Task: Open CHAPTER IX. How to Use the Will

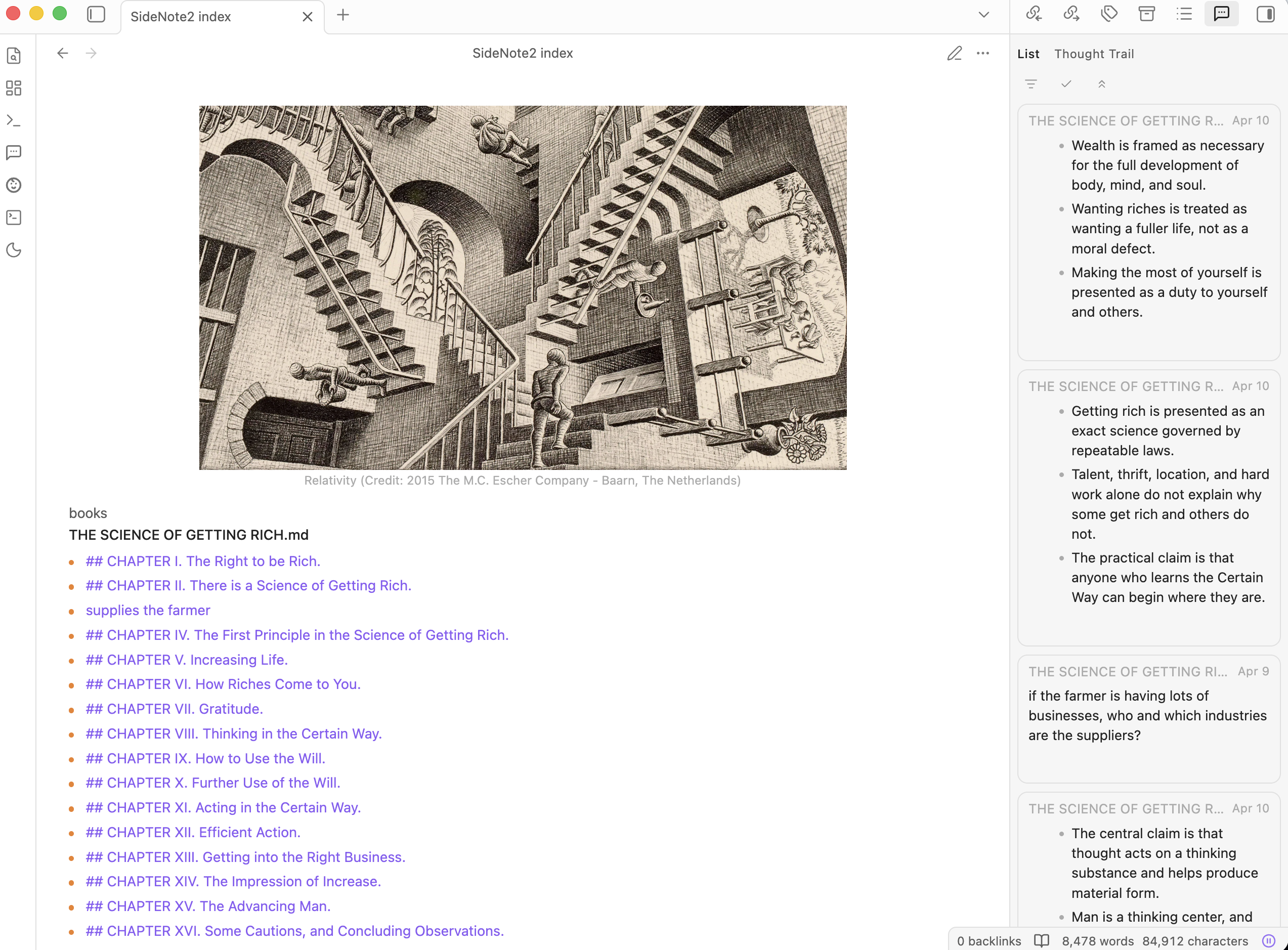Action: click(205, 758)
